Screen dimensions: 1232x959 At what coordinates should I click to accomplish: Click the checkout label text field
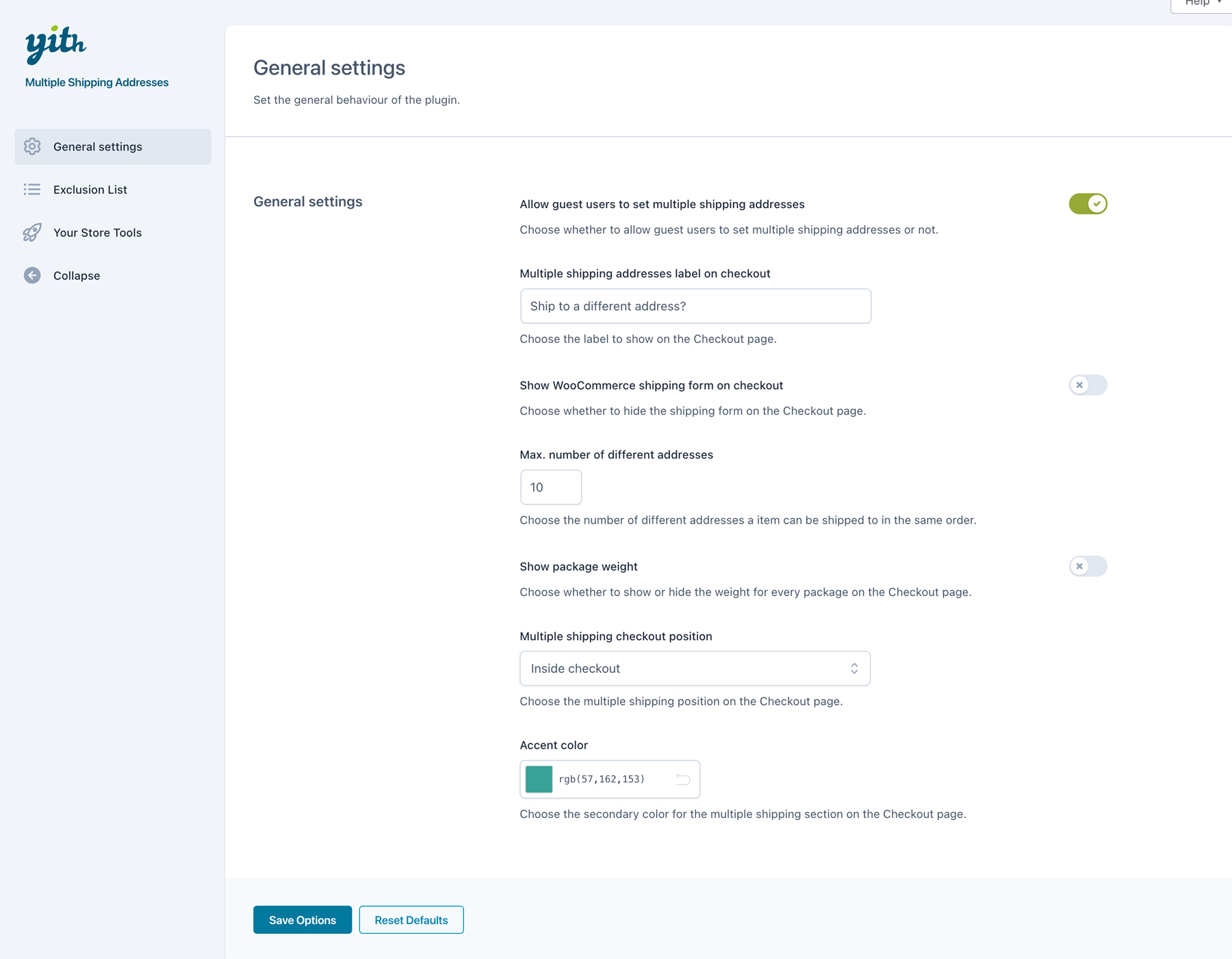695,306
